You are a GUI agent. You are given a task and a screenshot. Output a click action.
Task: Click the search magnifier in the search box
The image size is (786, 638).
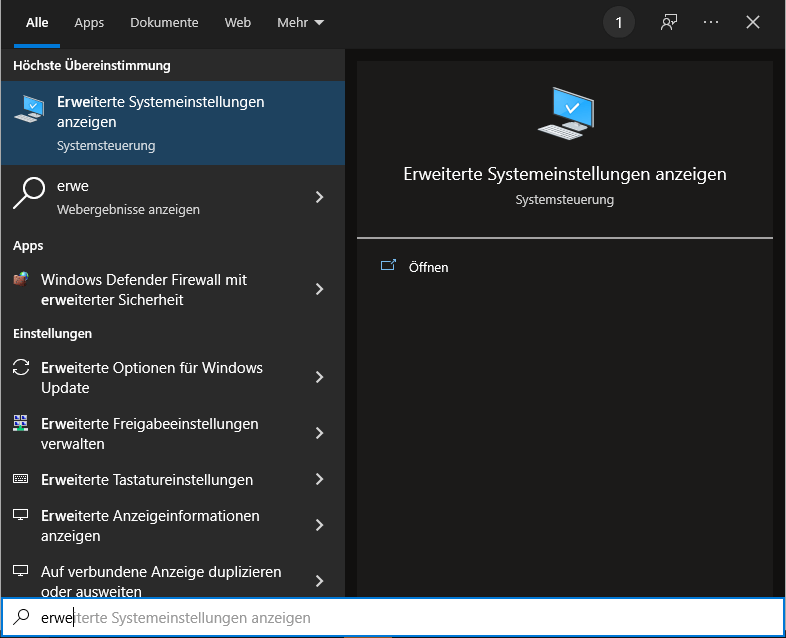click(22, 617)
